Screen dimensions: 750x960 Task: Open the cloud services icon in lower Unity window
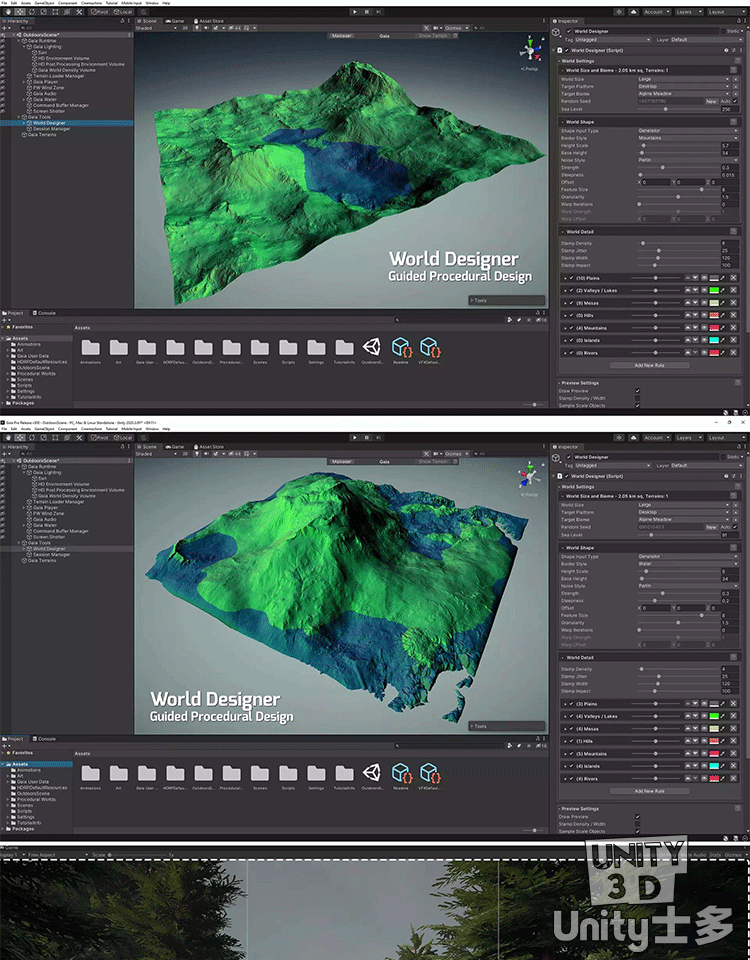634,438
